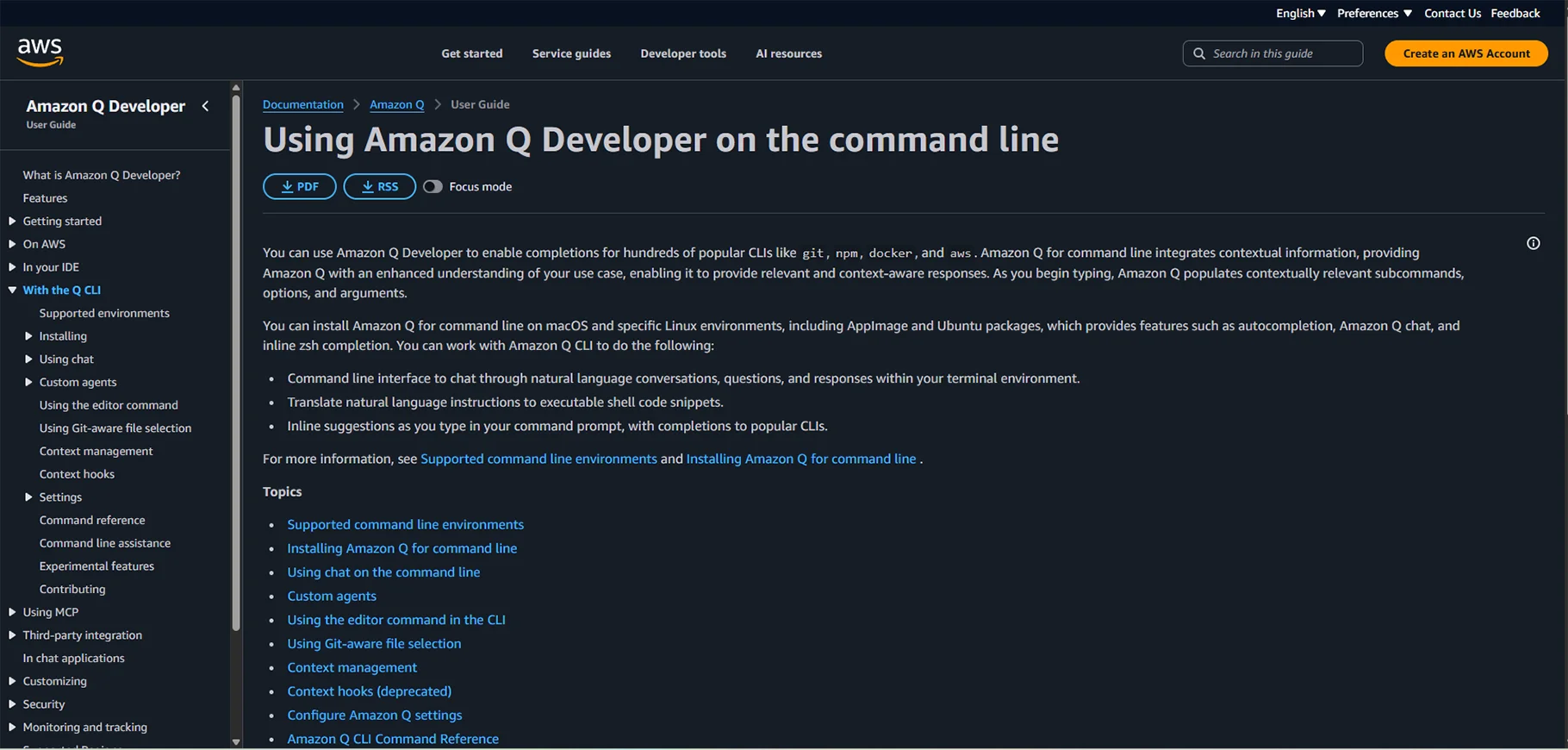The width and height of the screenshot is (1568, 750).
Task: Open the RSS feed button
Action: 379,186
